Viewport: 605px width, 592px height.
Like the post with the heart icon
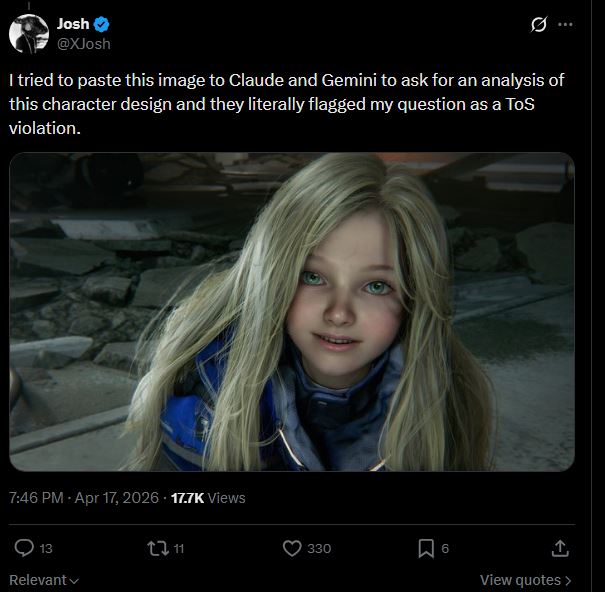click(x=292, y=548)
